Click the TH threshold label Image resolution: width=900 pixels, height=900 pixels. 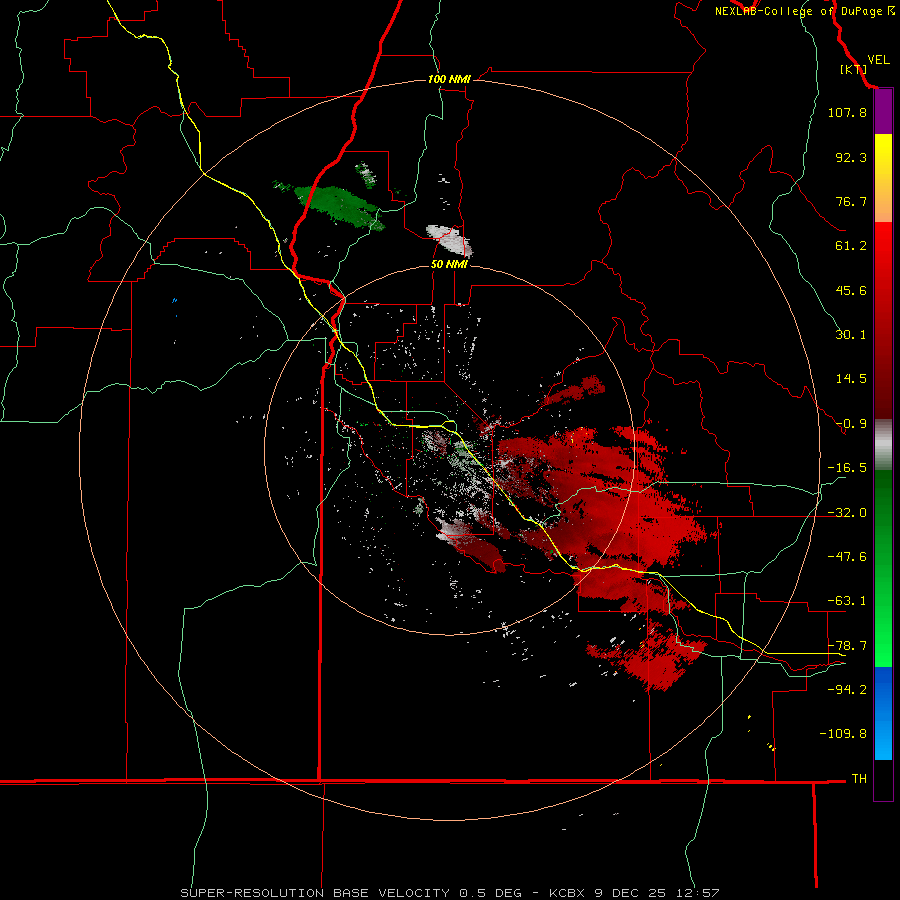(859, 779)
